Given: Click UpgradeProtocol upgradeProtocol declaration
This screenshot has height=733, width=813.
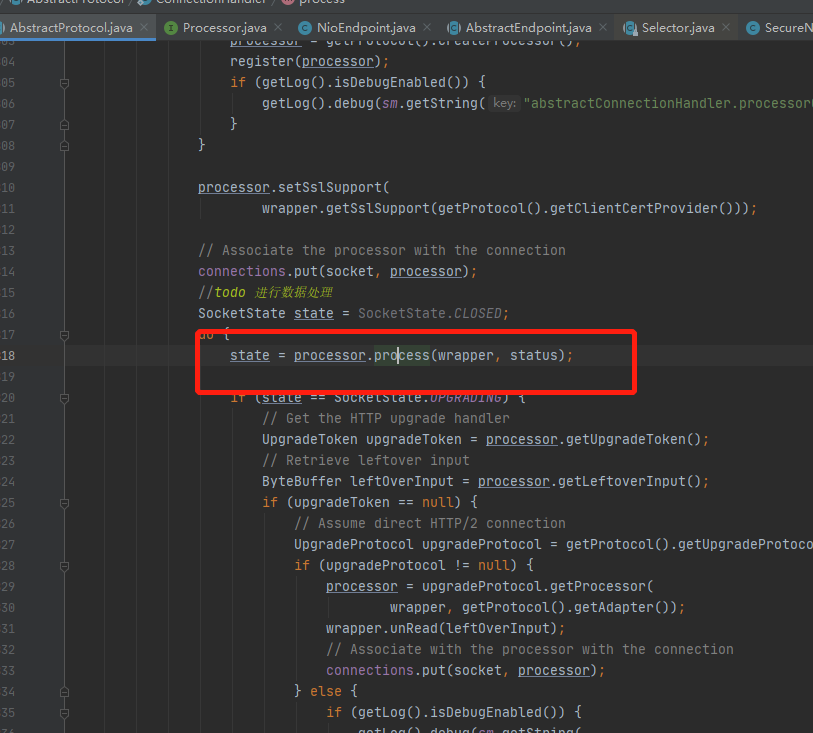Looking at the screenshot, I should 417,544.
